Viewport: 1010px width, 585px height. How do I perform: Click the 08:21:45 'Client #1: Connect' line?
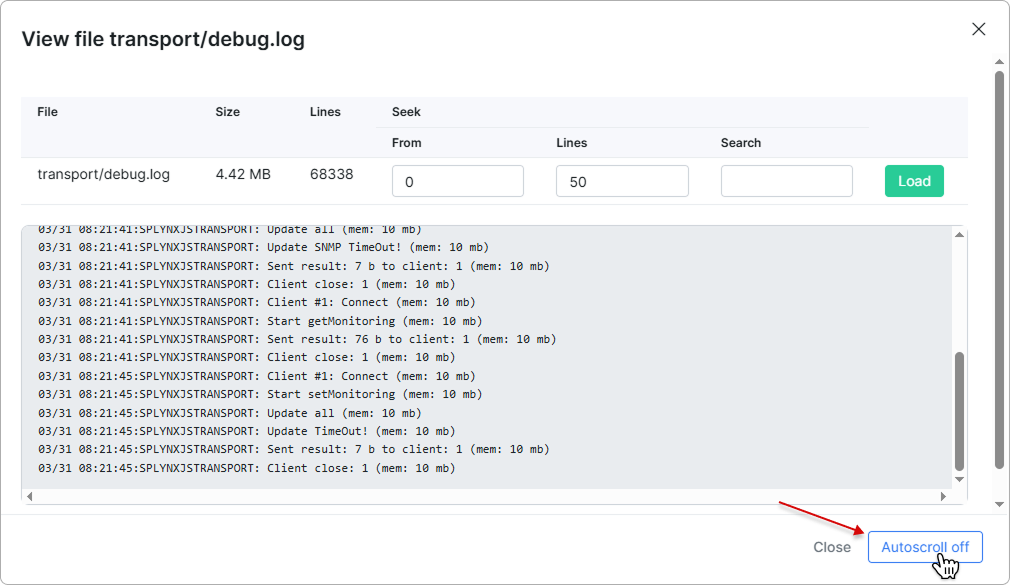[x=256, y=376]
